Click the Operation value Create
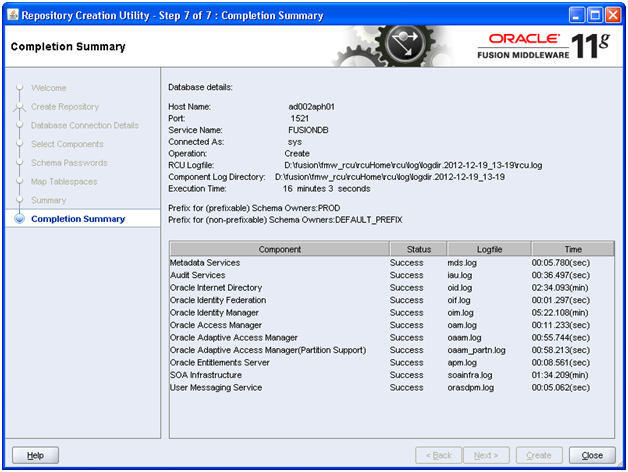The width and height of the screenshot is (628, 472). [x=297, y=153]
